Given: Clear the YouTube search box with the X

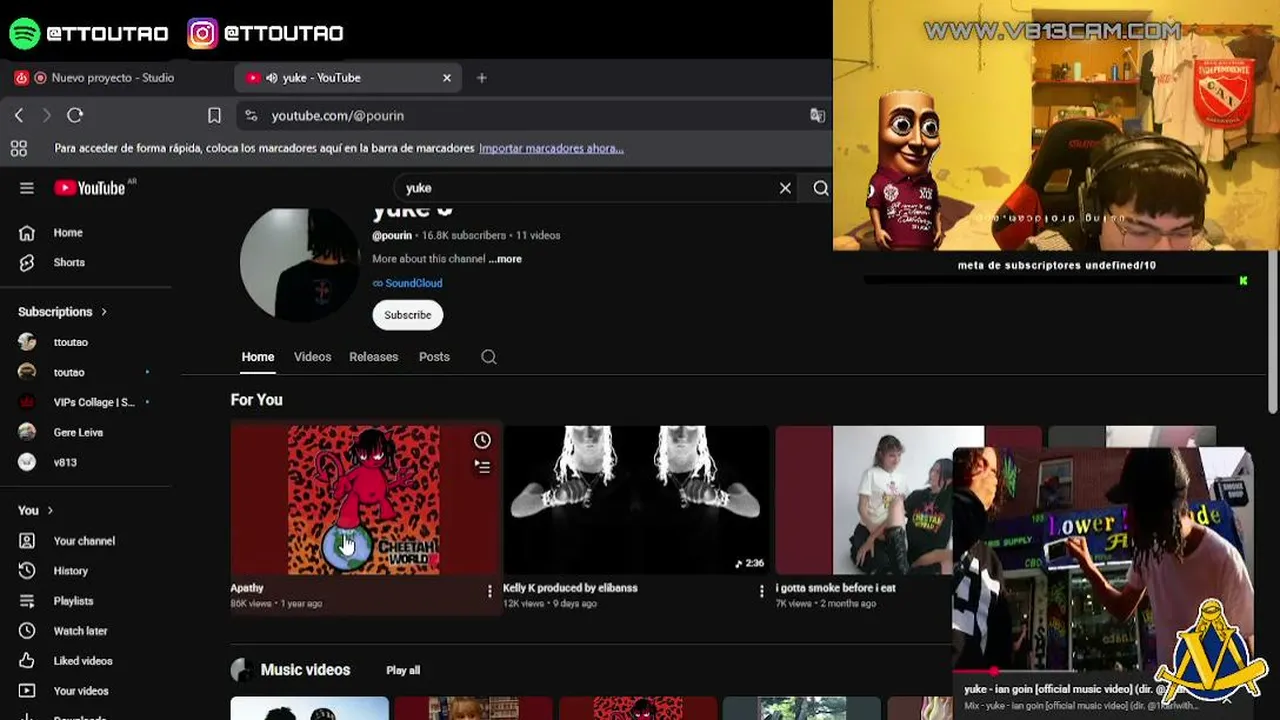Looking at the screenshot, I should (785, 188).
